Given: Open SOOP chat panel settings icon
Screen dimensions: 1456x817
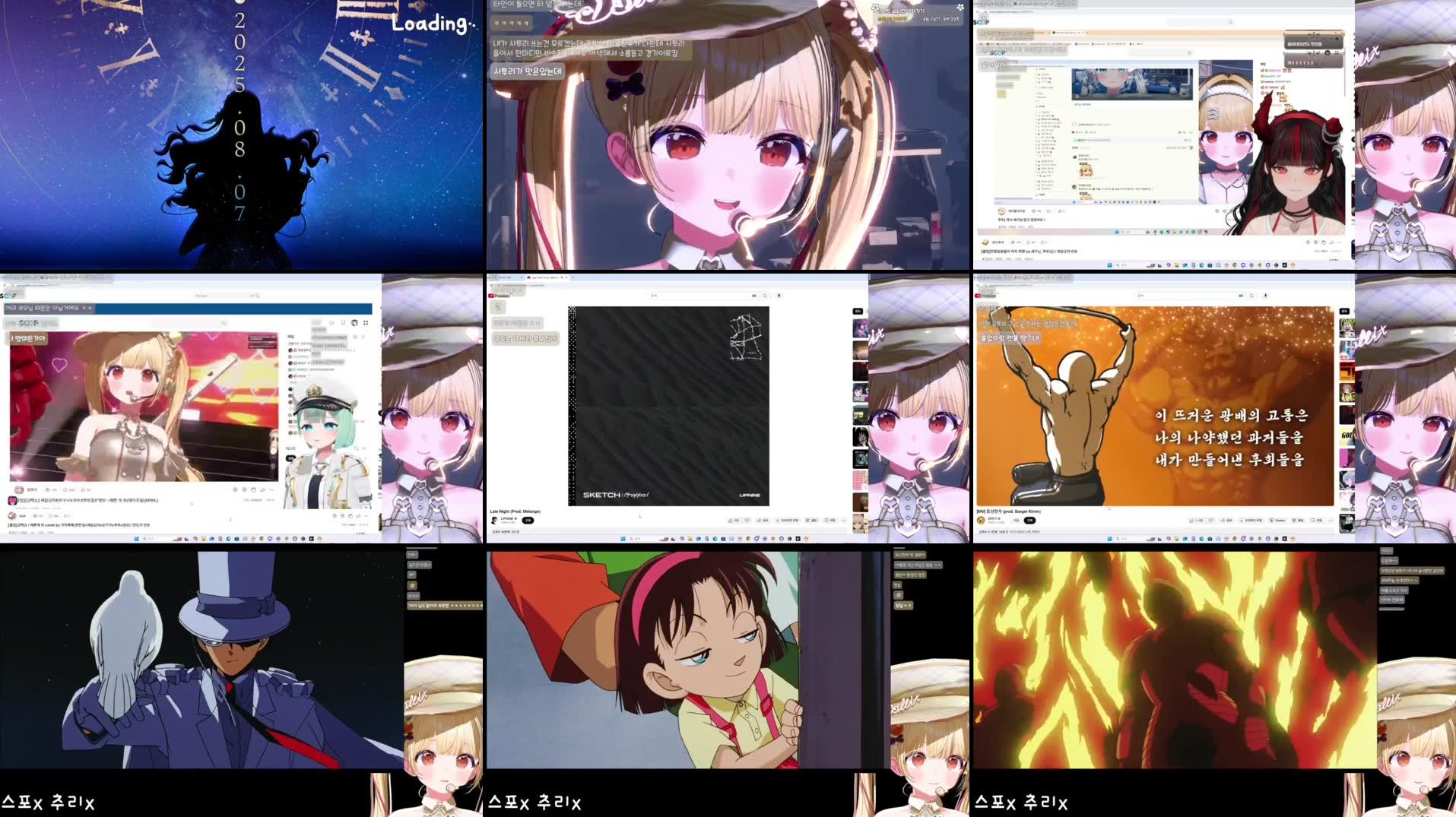Looking at the screenshot, I should [x=355, y=337].
